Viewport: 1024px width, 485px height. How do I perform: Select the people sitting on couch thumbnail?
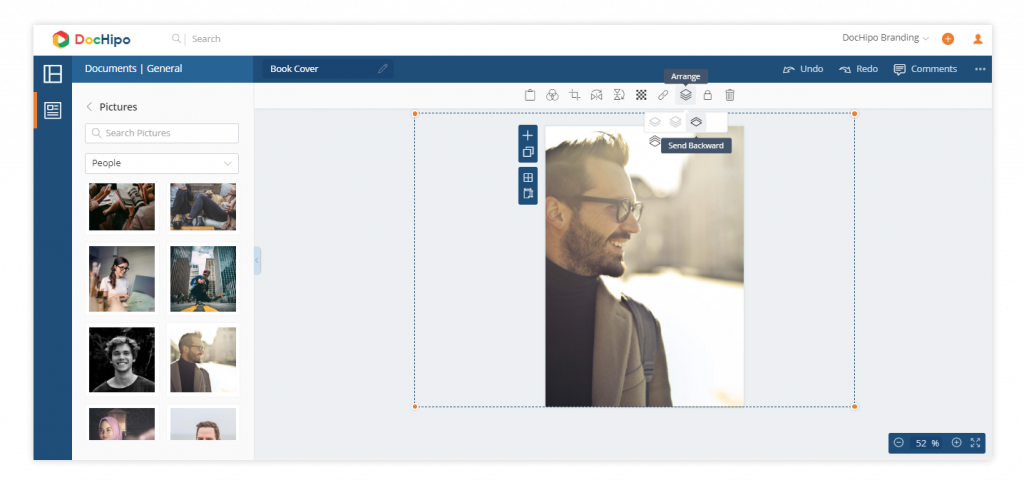pos(203,207)
